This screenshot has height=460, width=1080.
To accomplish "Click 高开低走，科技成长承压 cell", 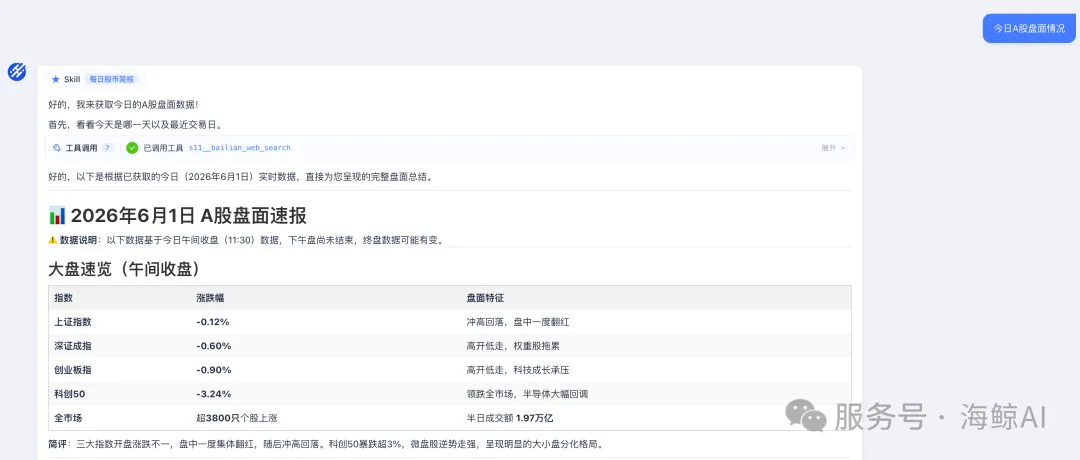I will (x=517, y=370).
